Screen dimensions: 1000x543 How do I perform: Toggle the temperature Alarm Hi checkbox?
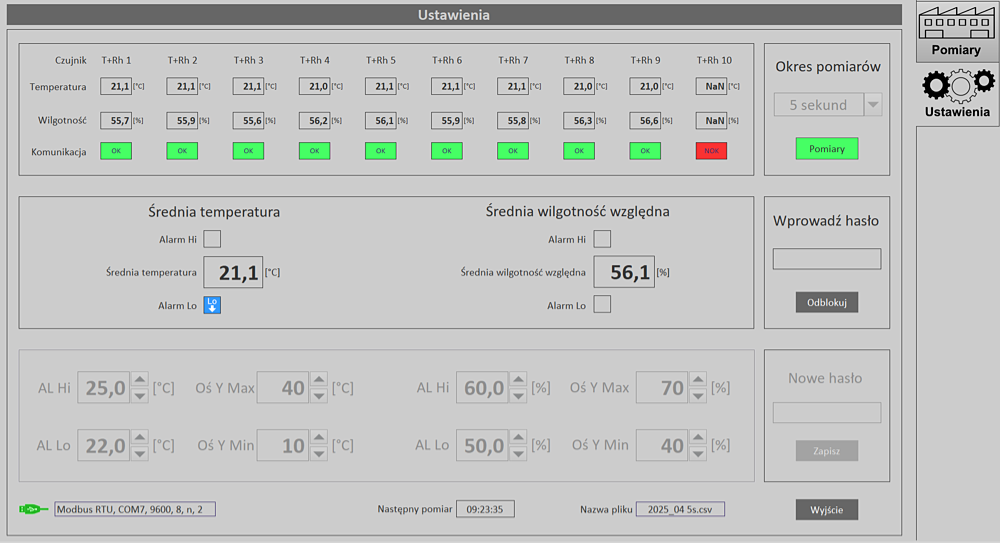[x=212, y=239]
